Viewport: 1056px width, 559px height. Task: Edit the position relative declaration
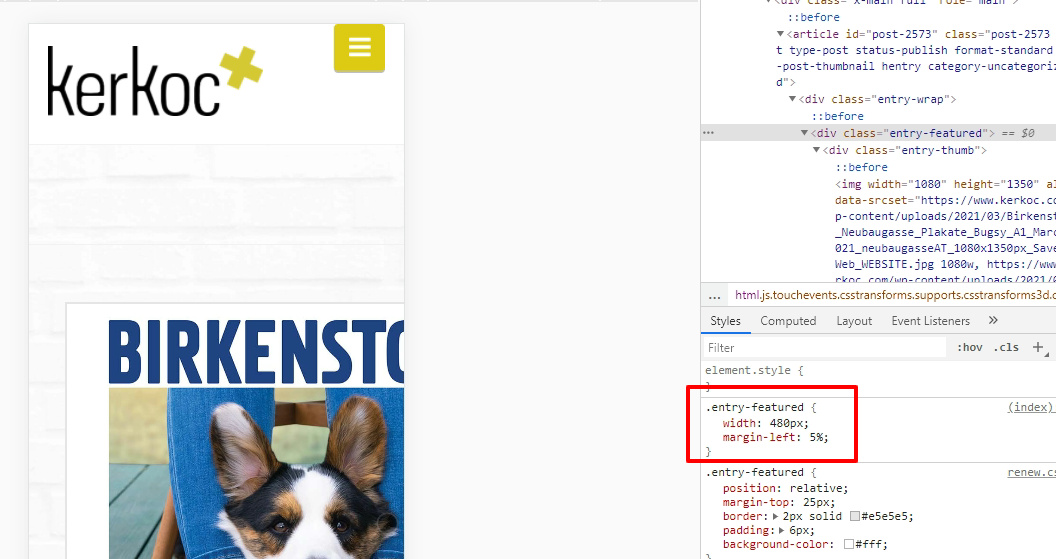pos(785,488)
